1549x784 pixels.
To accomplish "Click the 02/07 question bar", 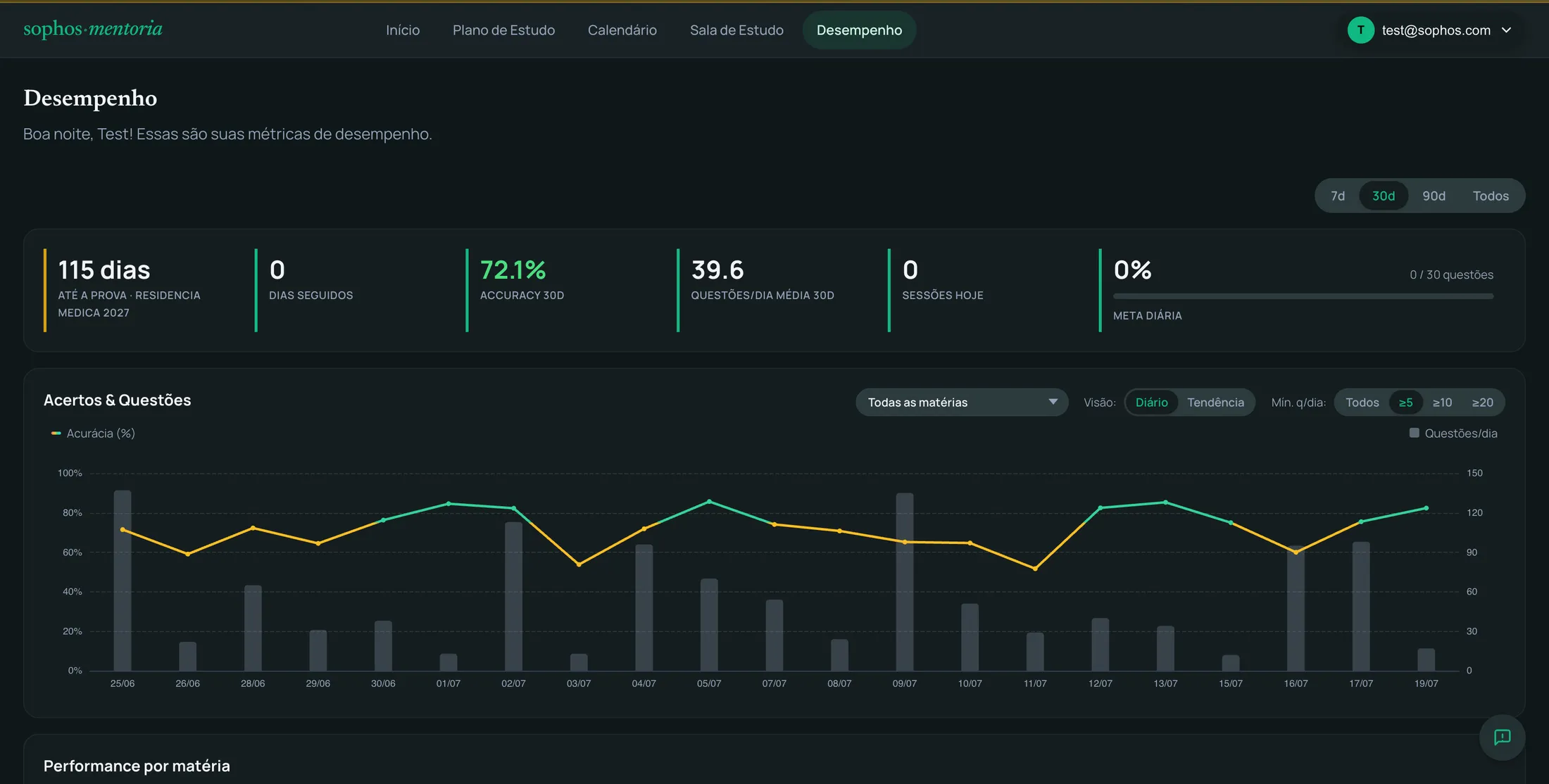I will (x=513, y=596).
